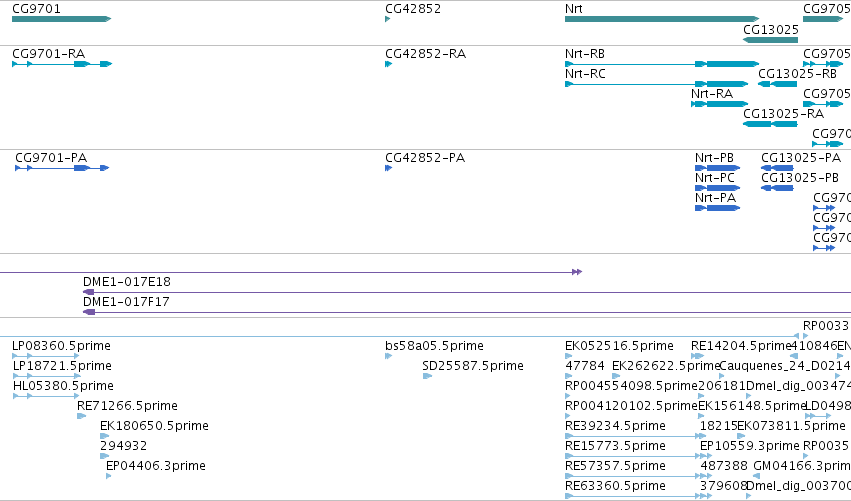Select the CG9701-PA protein feature
Image resolution: width=851 pixels, height=501 pixels.
point(62,168)
